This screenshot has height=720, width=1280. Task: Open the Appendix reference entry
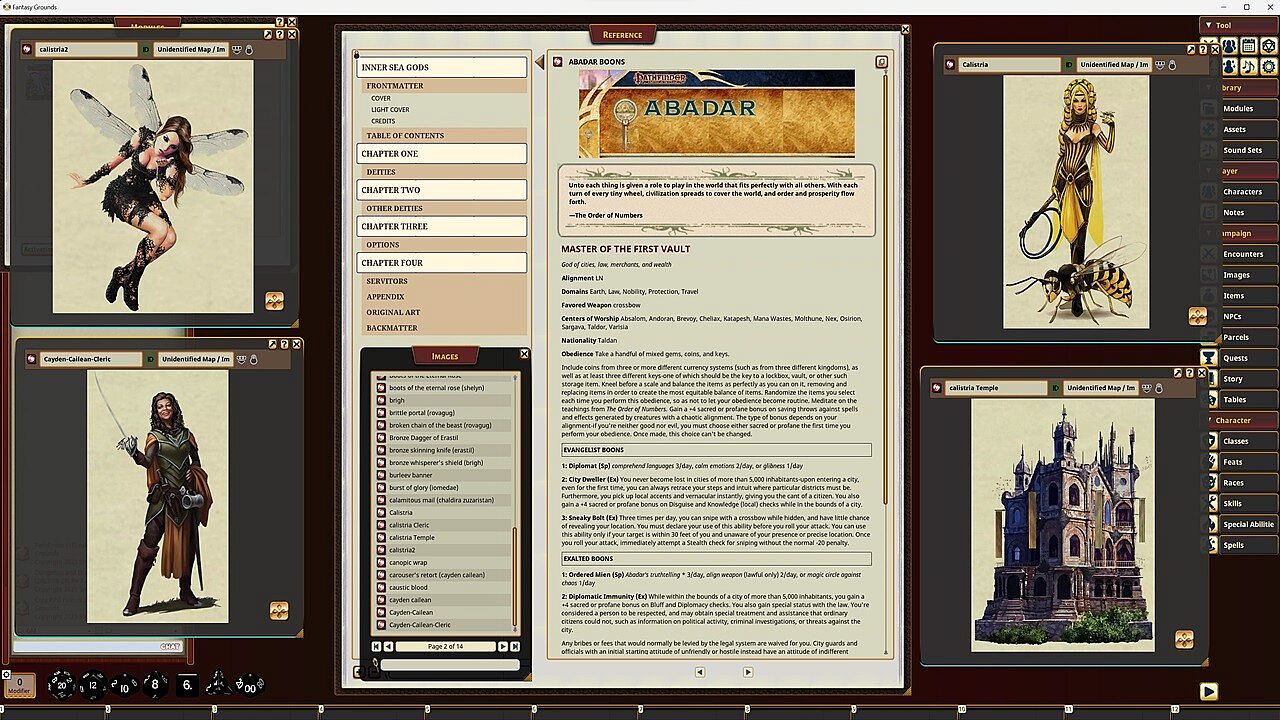pos(385,297)
